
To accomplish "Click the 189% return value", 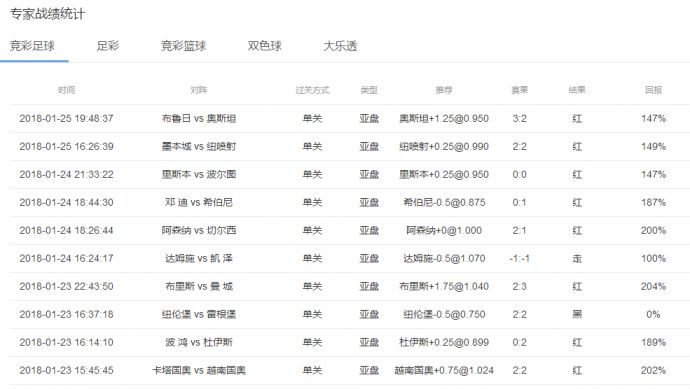I will coord(653,342).
